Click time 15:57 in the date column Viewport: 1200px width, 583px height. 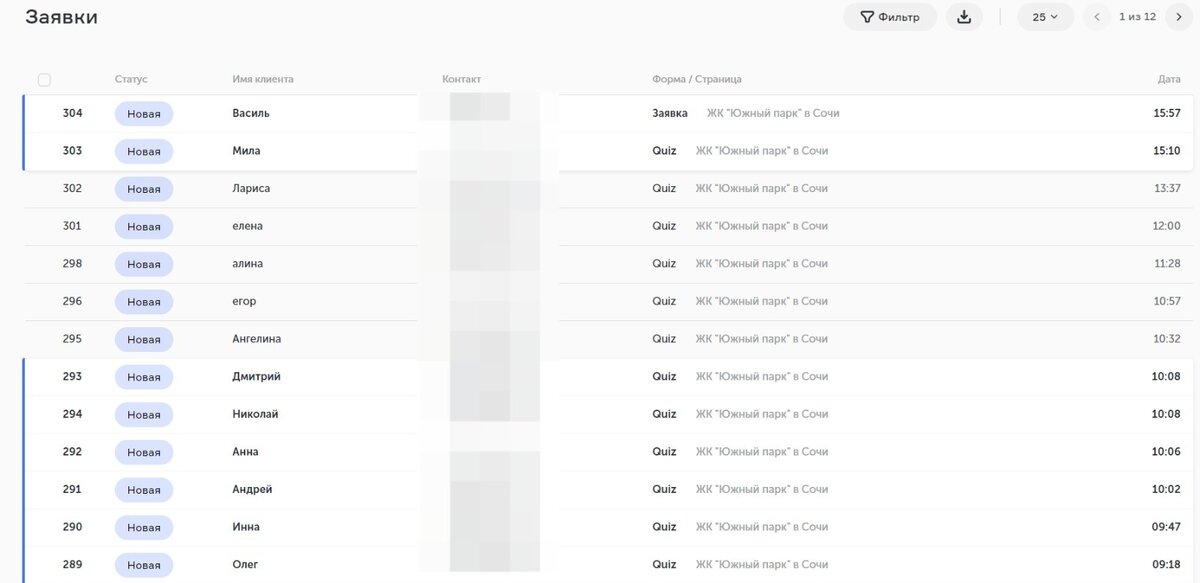tap(1167, 113)
